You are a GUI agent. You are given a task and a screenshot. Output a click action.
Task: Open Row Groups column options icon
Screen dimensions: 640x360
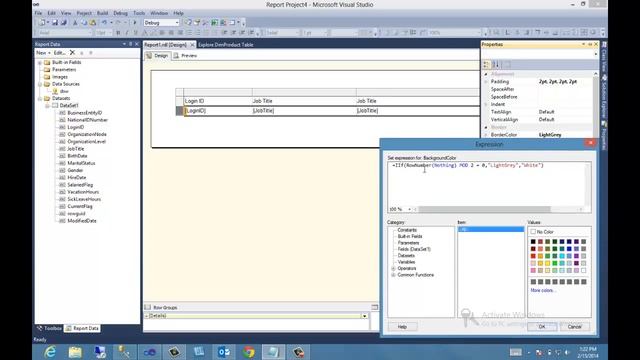[374, 307]
